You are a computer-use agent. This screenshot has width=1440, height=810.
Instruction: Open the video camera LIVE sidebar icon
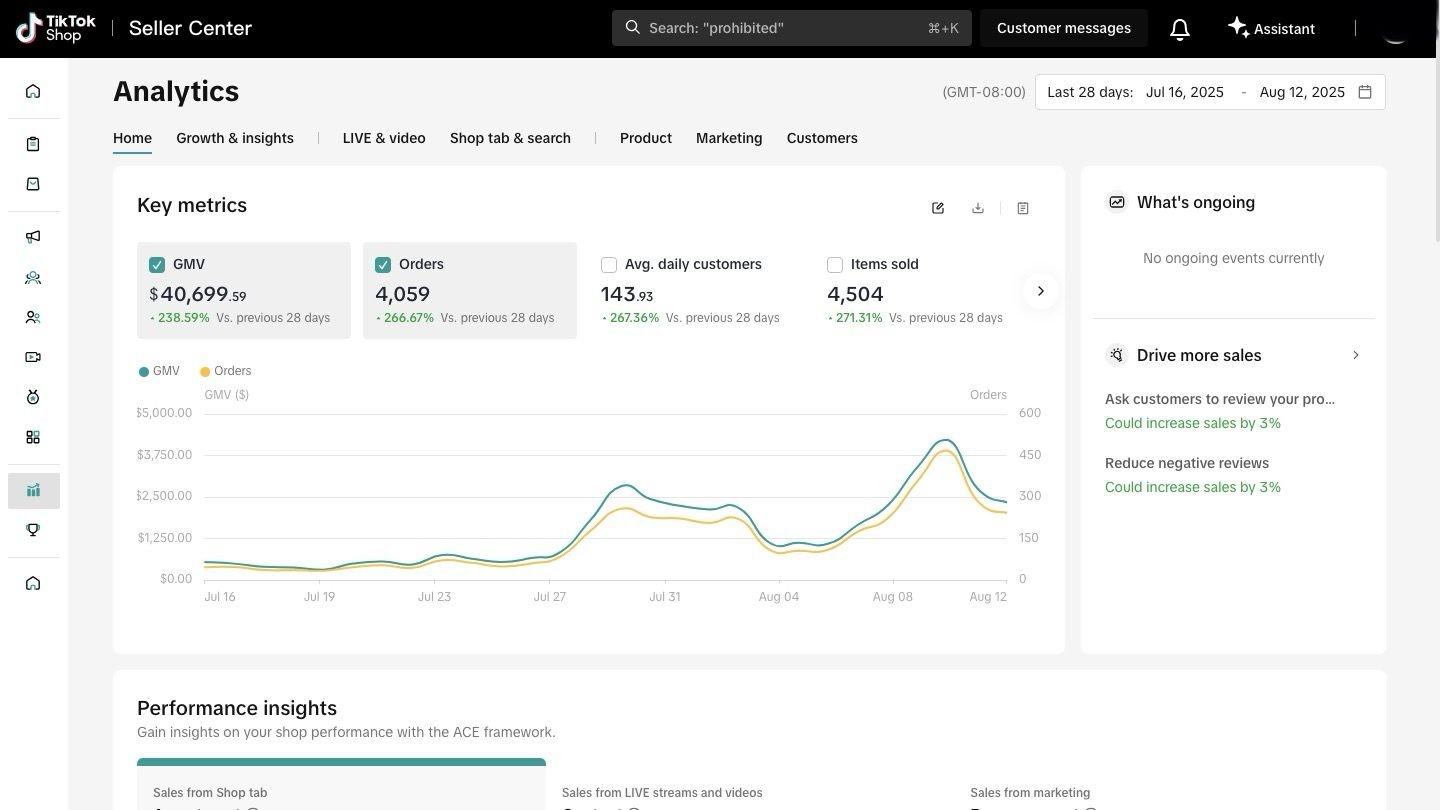pyautogui.click(x=33, y=357)
